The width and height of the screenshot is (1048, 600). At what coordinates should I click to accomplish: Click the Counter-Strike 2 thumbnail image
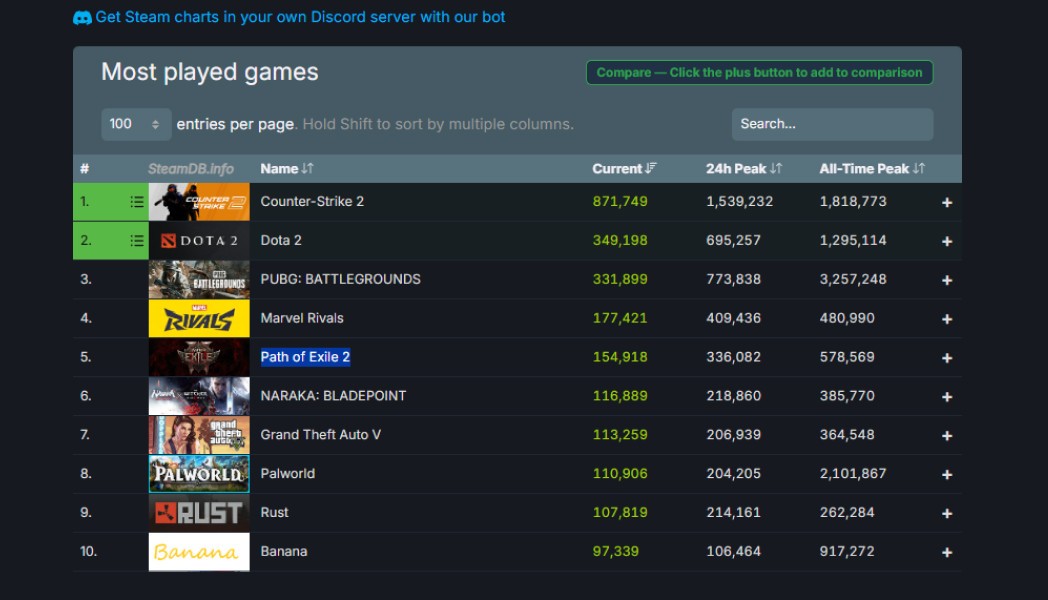click(199, 202)
